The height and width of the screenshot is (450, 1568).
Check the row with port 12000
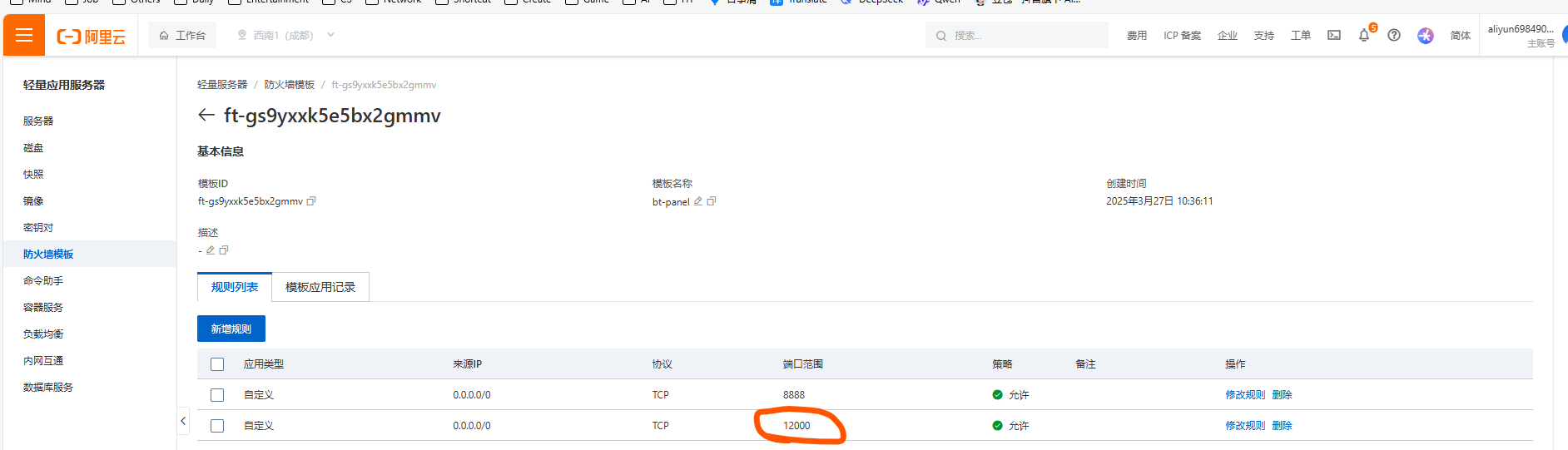[x=217, y=426]
